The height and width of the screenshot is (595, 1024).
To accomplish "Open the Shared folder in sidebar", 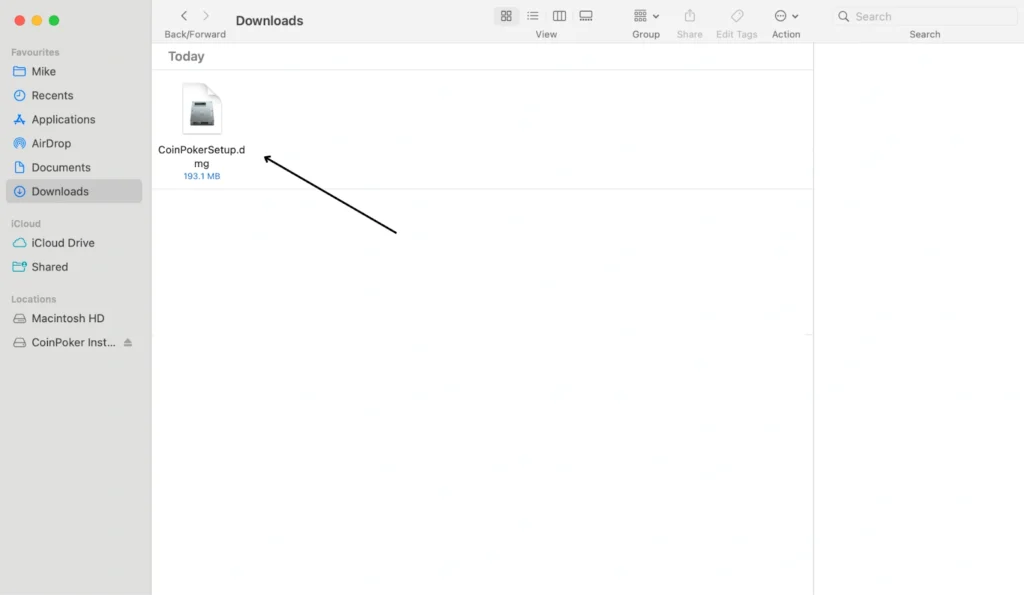I will [49, 267].
